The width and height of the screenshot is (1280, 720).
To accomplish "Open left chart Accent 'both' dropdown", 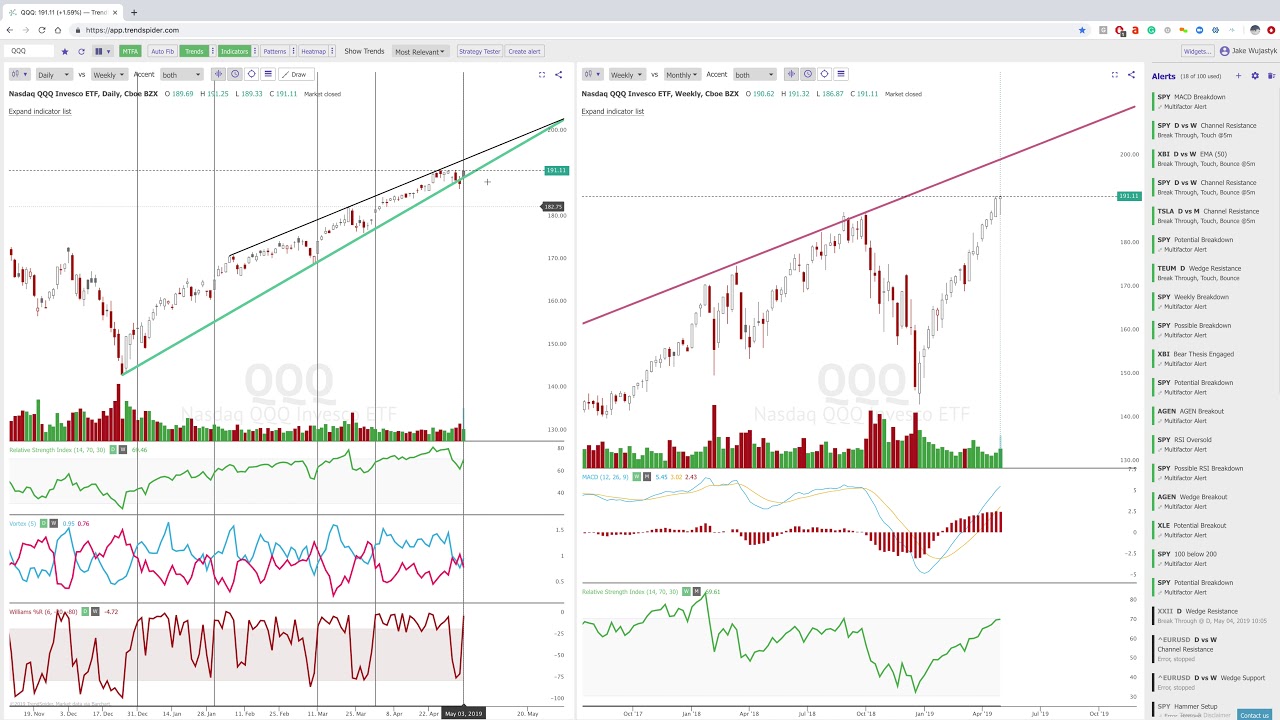I will [x=181, y=74].
